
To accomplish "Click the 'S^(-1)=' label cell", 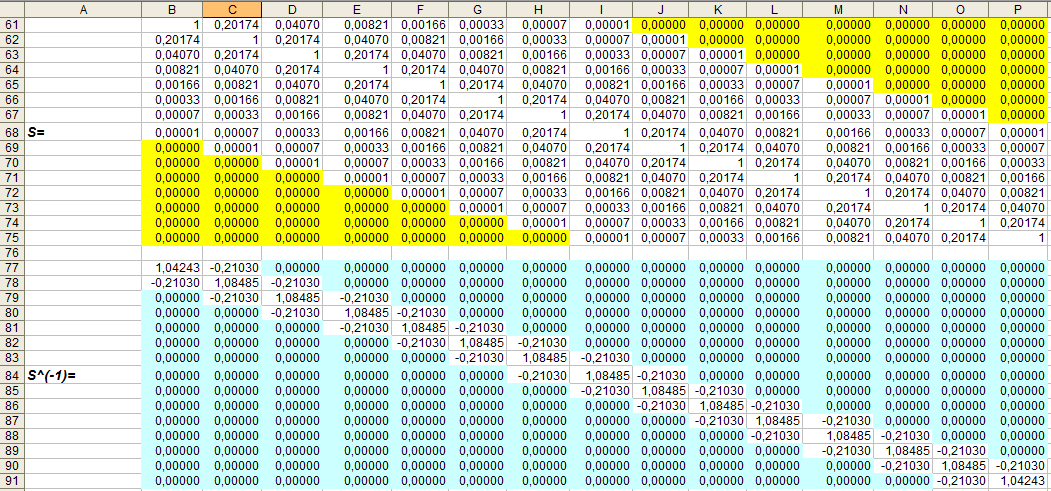I will click(83, 375).
